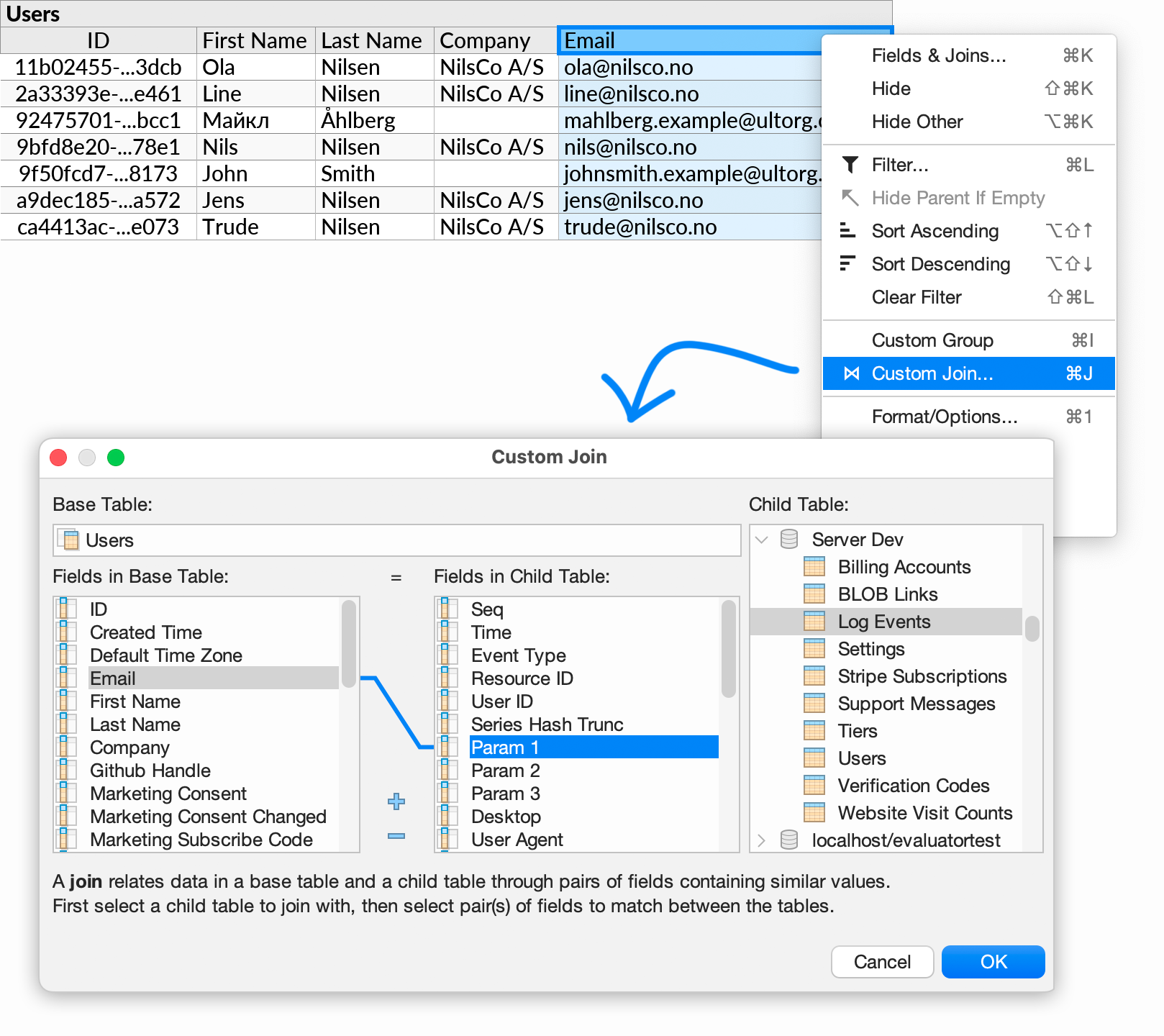The height and width of the screenshot is (1036, 1164).
Task: Click the Filter icon in context menu
Action: coord(851,165)
